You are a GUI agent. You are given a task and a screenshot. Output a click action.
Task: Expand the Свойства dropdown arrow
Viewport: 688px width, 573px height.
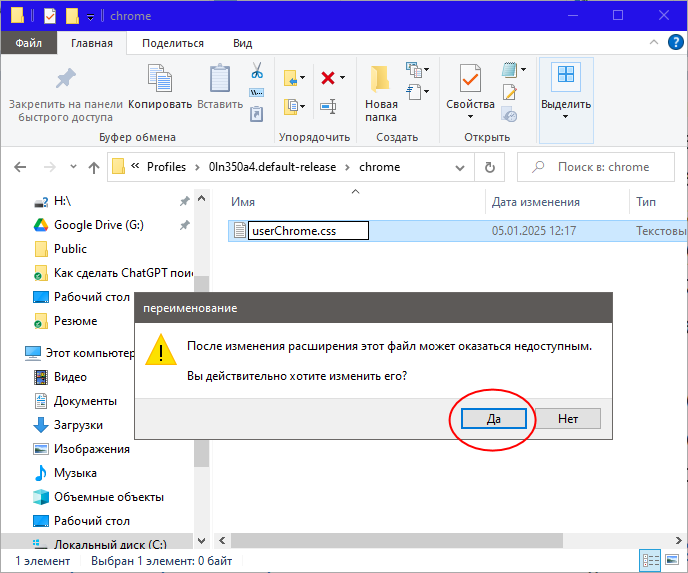click(470, 116)
